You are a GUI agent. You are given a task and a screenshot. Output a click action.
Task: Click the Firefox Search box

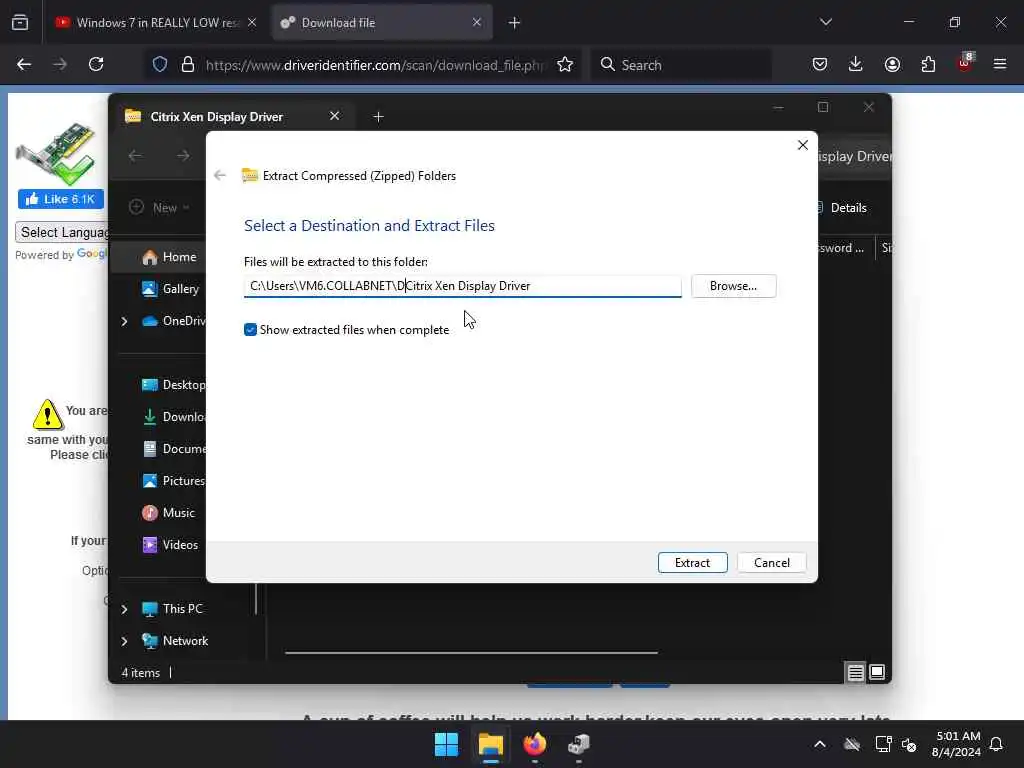click(681, 65)
